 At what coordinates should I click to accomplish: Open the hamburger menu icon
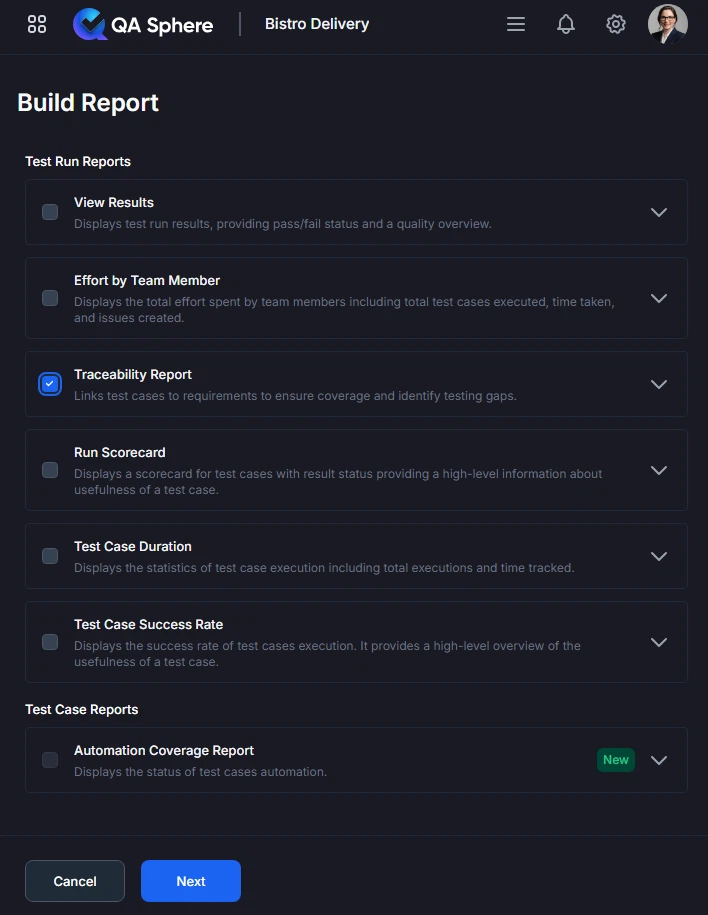(516, 23)
